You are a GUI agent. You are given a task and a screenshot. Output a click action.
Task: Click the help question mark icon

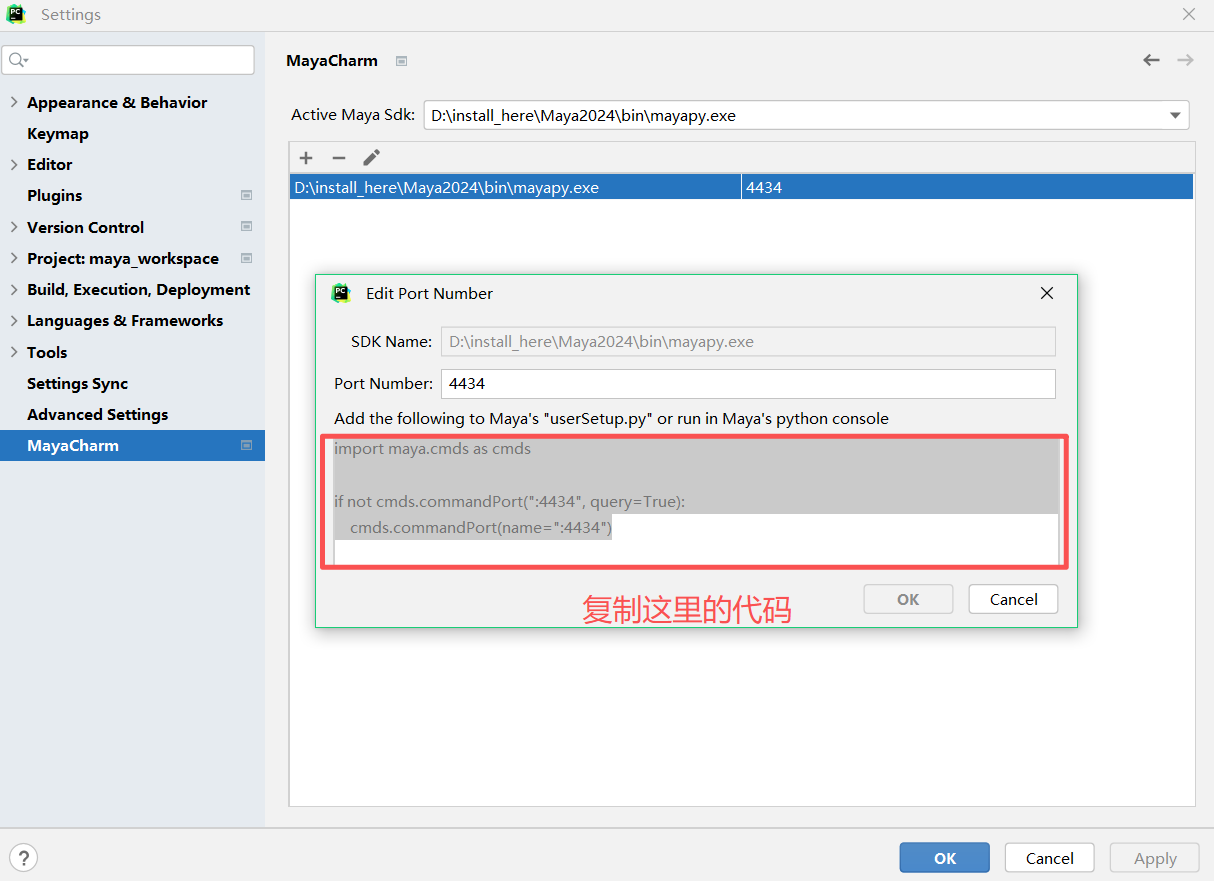point(24,857)
